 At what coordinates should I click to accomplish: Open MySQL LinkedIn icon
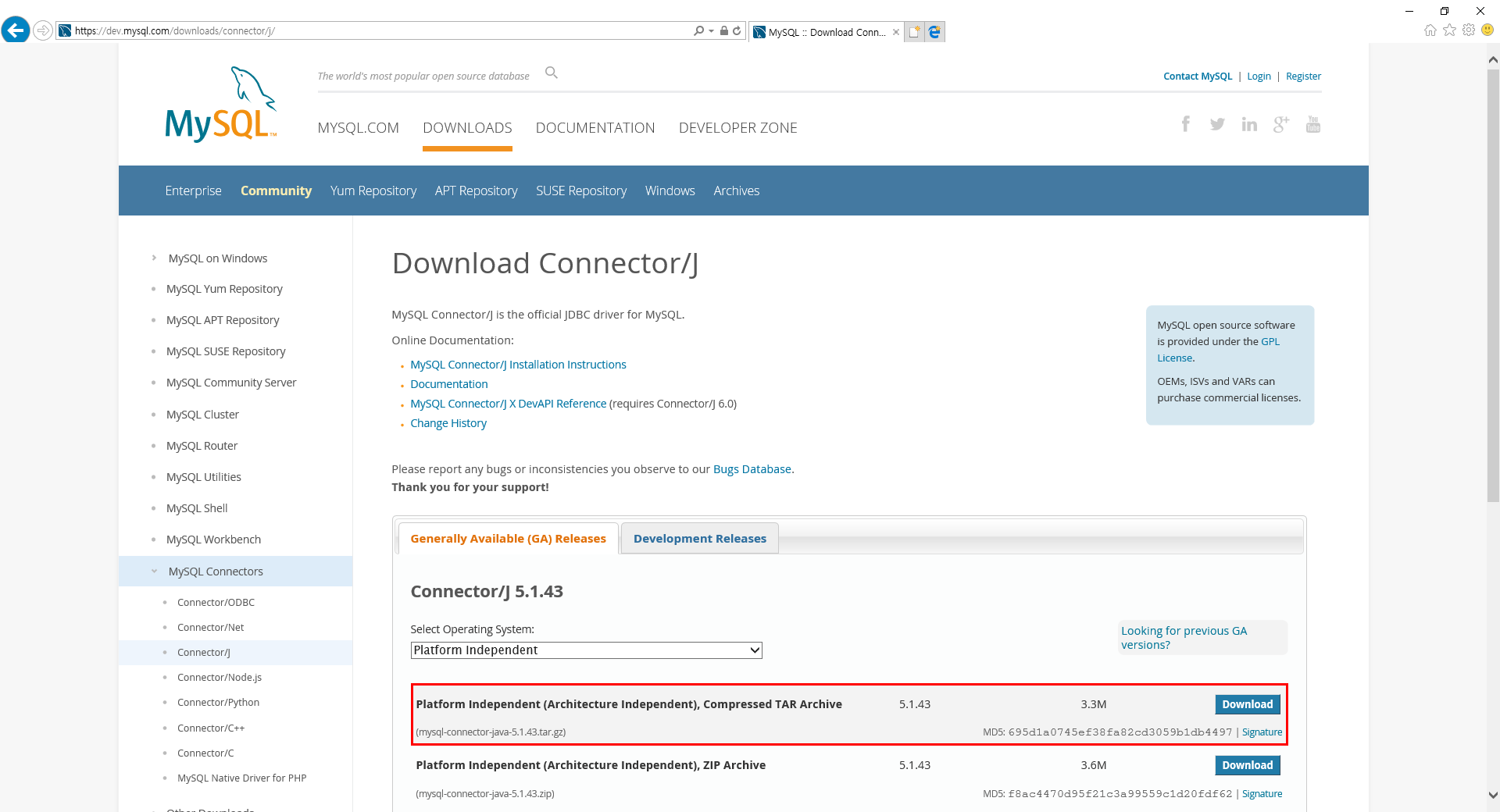[1249, 124]
